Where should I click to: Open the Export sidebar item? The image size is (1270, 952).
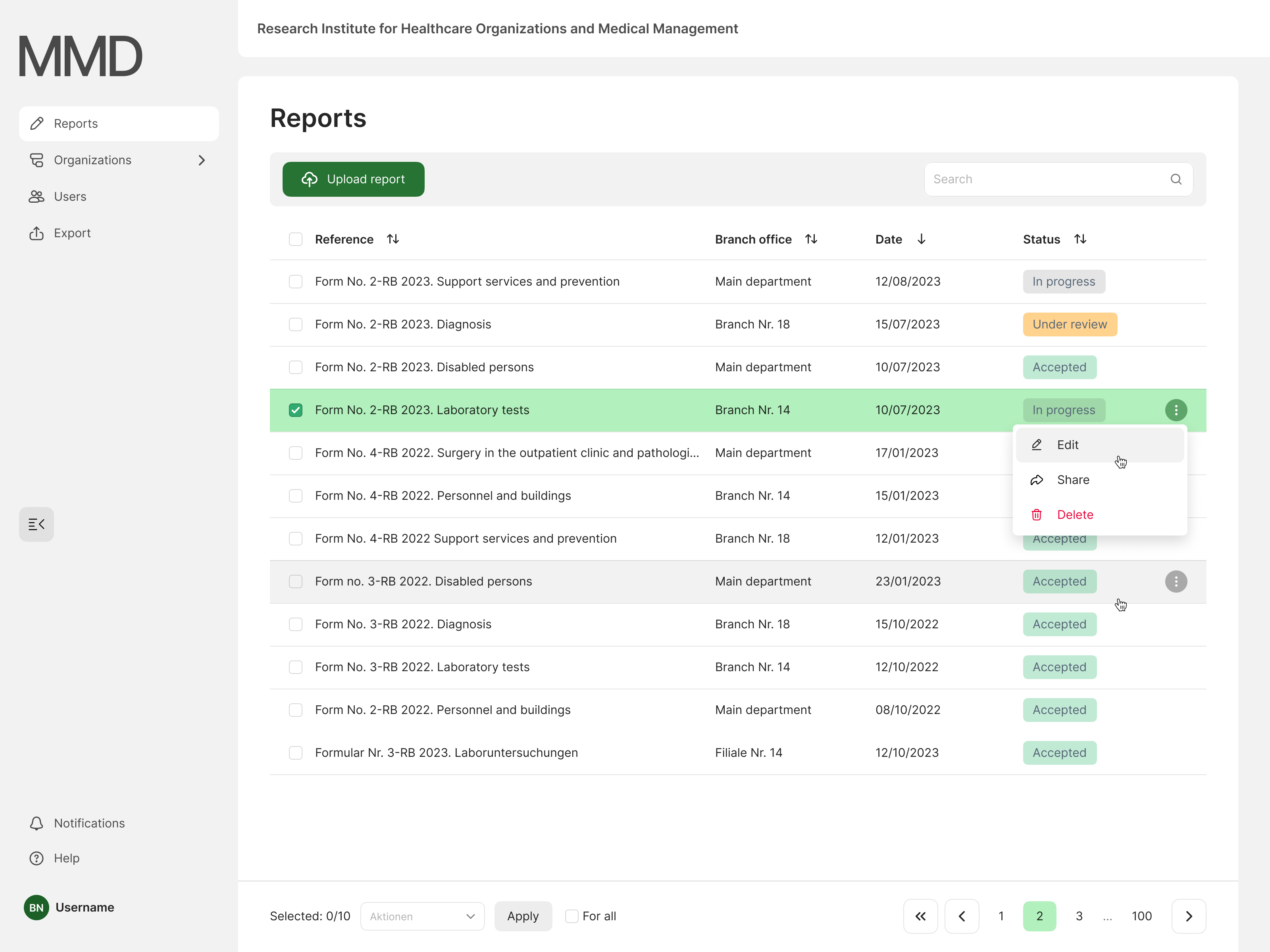click(x=72, y=233)
